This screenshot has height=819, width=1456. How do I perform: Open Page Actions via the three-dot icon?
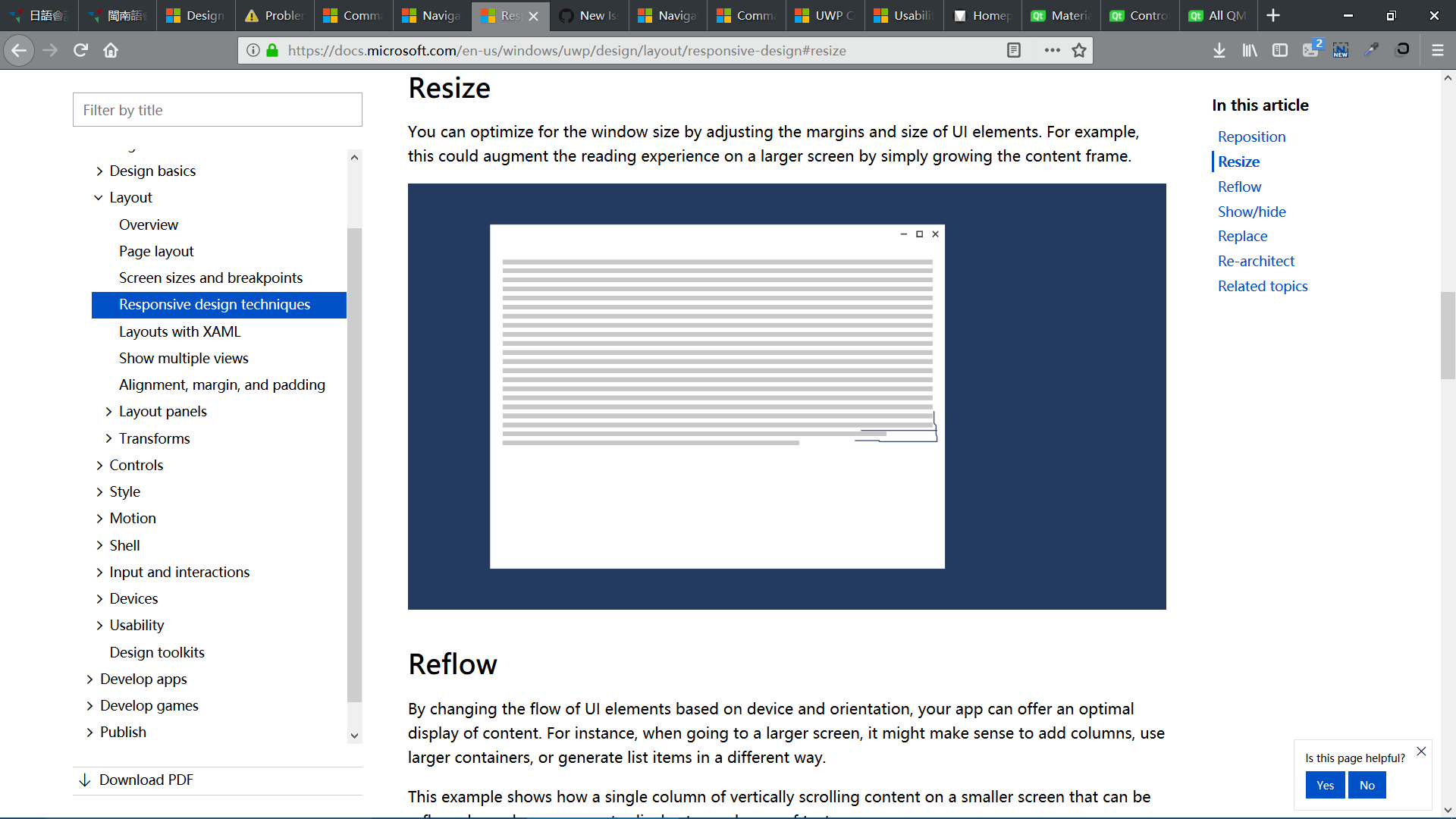1053,50
